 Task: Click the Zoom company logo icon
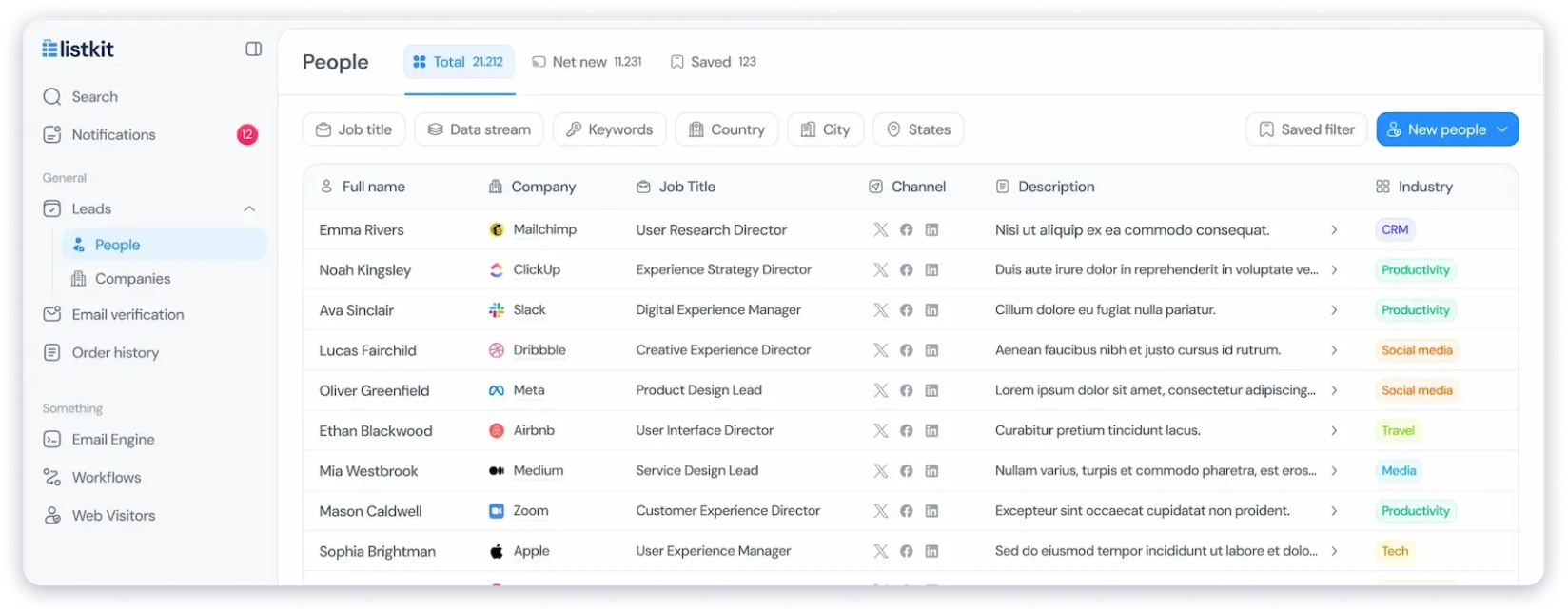[497, 511]
